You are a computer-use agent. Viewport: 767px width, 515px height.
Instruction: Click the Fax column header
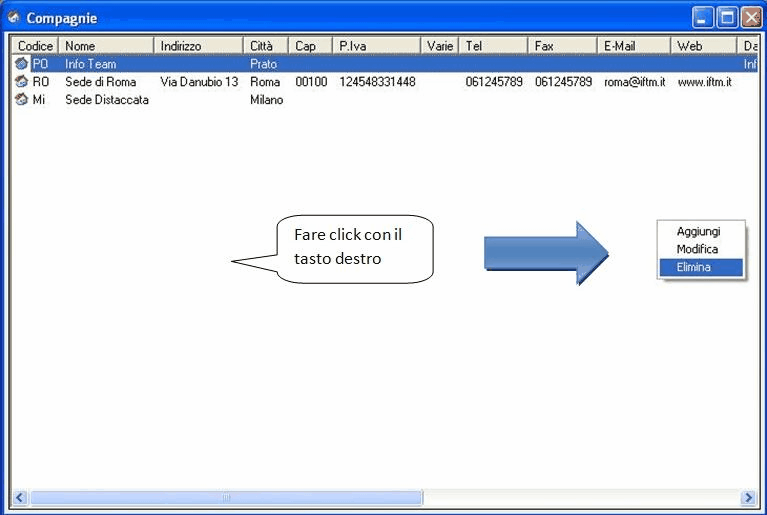point(563,46)
